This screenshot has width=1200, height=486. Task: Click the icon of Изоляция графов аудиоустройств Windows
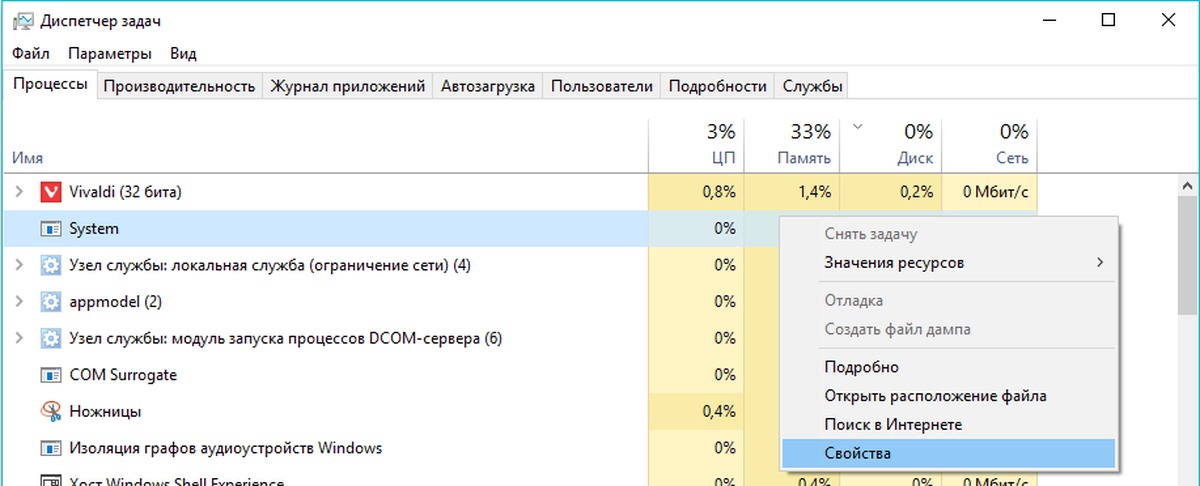[x=50, y=448]
